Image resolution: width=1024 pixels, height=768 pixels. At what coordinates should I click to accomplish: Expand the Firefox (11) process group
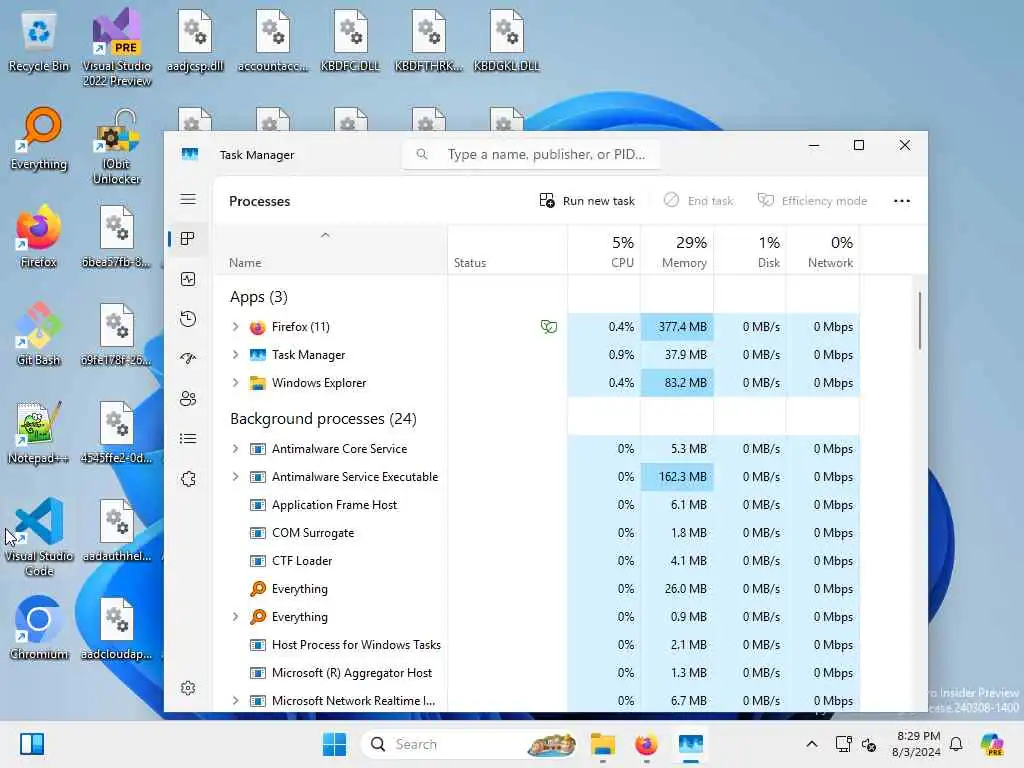tap(235, 327)
